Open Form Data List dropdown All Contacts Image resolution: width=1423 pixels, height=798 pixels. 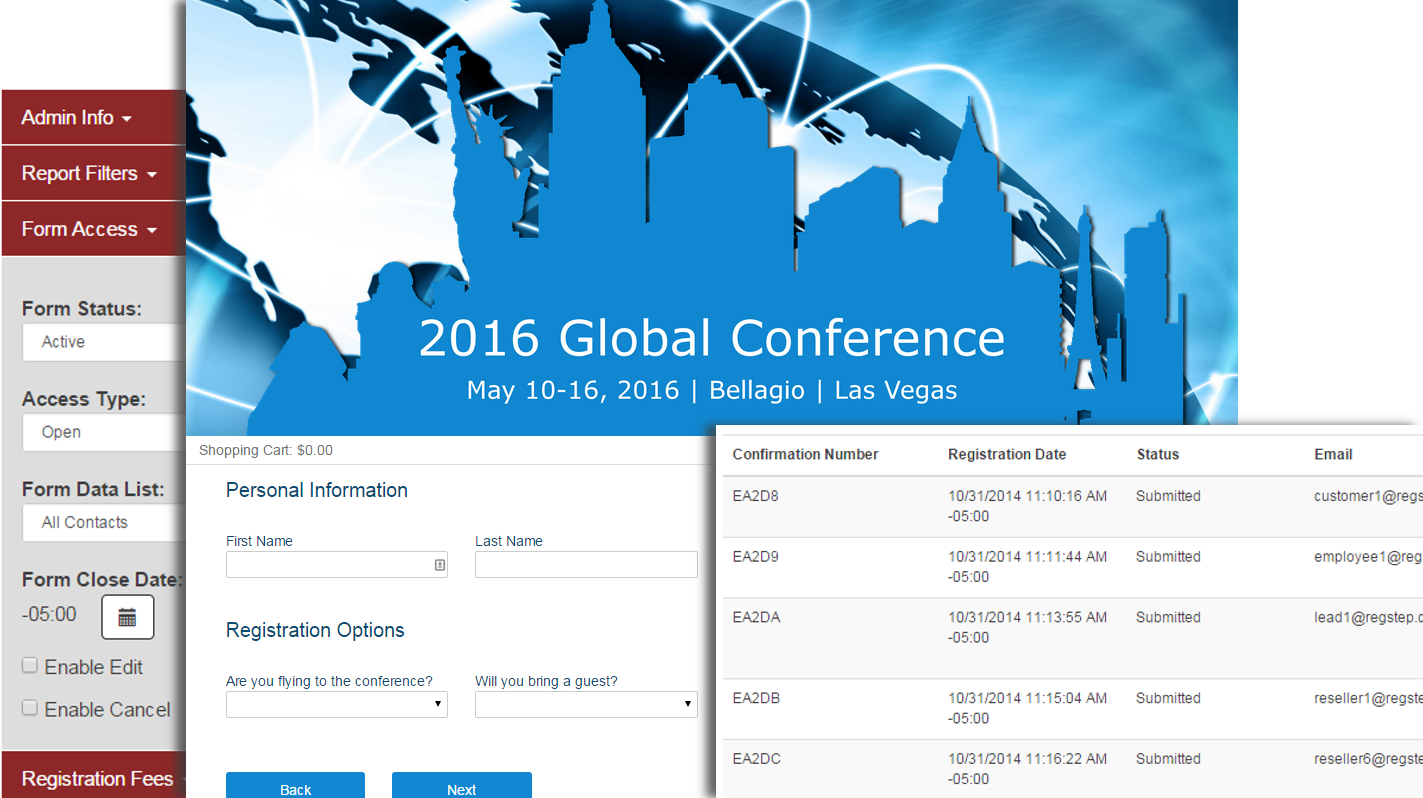point(104,522)
